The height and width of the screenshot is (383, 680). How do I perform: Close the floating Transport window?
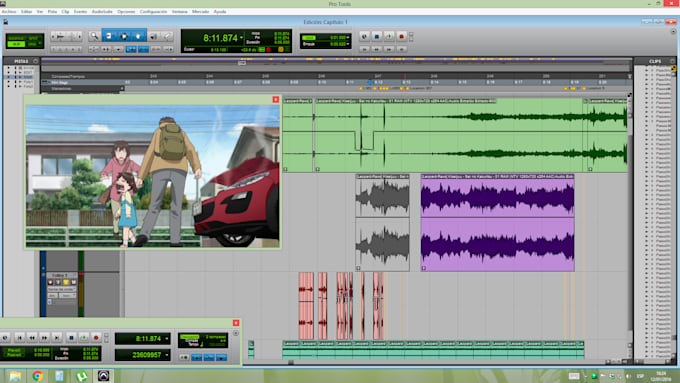(x=236, y=323)
